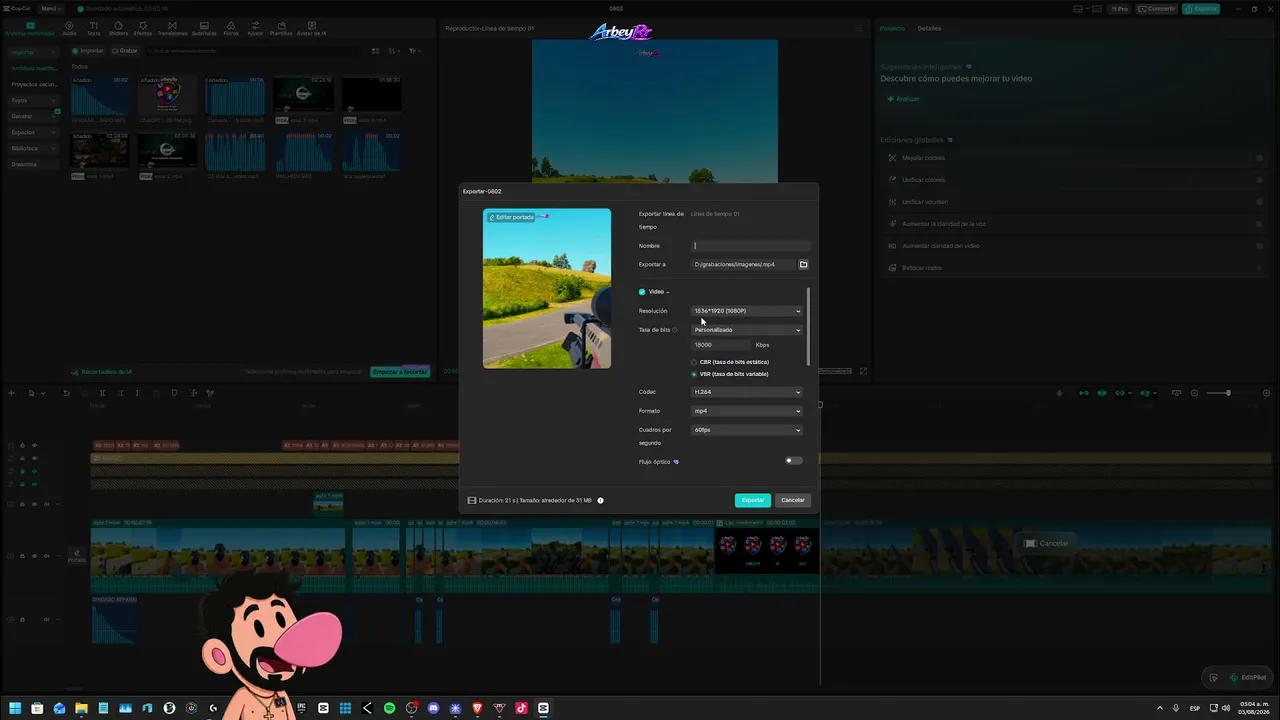Open the media sort options icon
Viewport: 1280px width, 720px height.
pyautogui.click(x=394, y=51)
